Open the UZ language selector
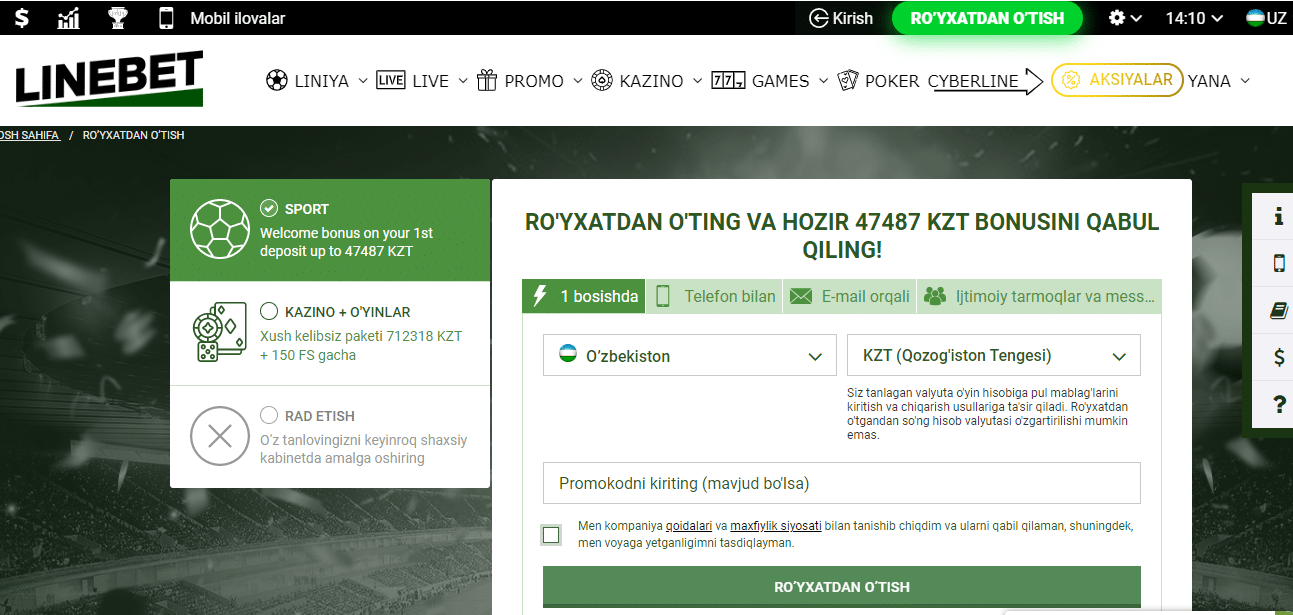The image size is (1293, 615). (x=1266, y=18)
